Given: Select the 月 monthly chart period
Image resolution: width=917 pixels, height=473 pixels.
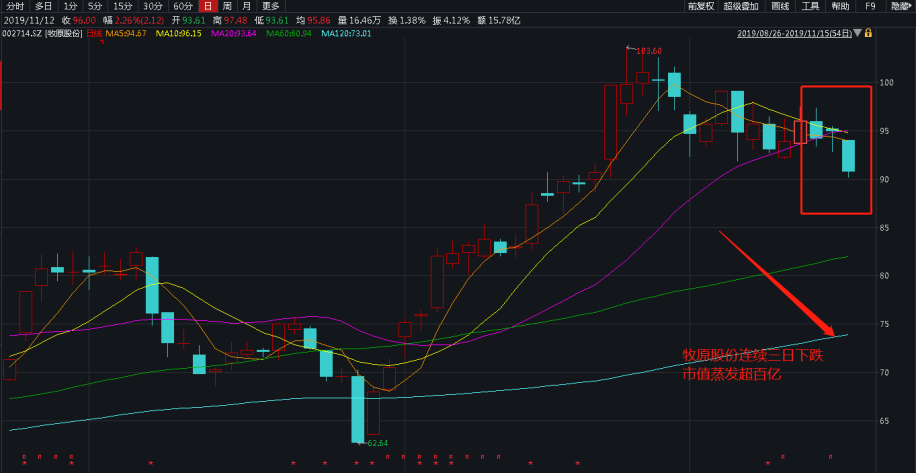Looking at the screenshot, I should pyautogui.click(x=247, y=6).
